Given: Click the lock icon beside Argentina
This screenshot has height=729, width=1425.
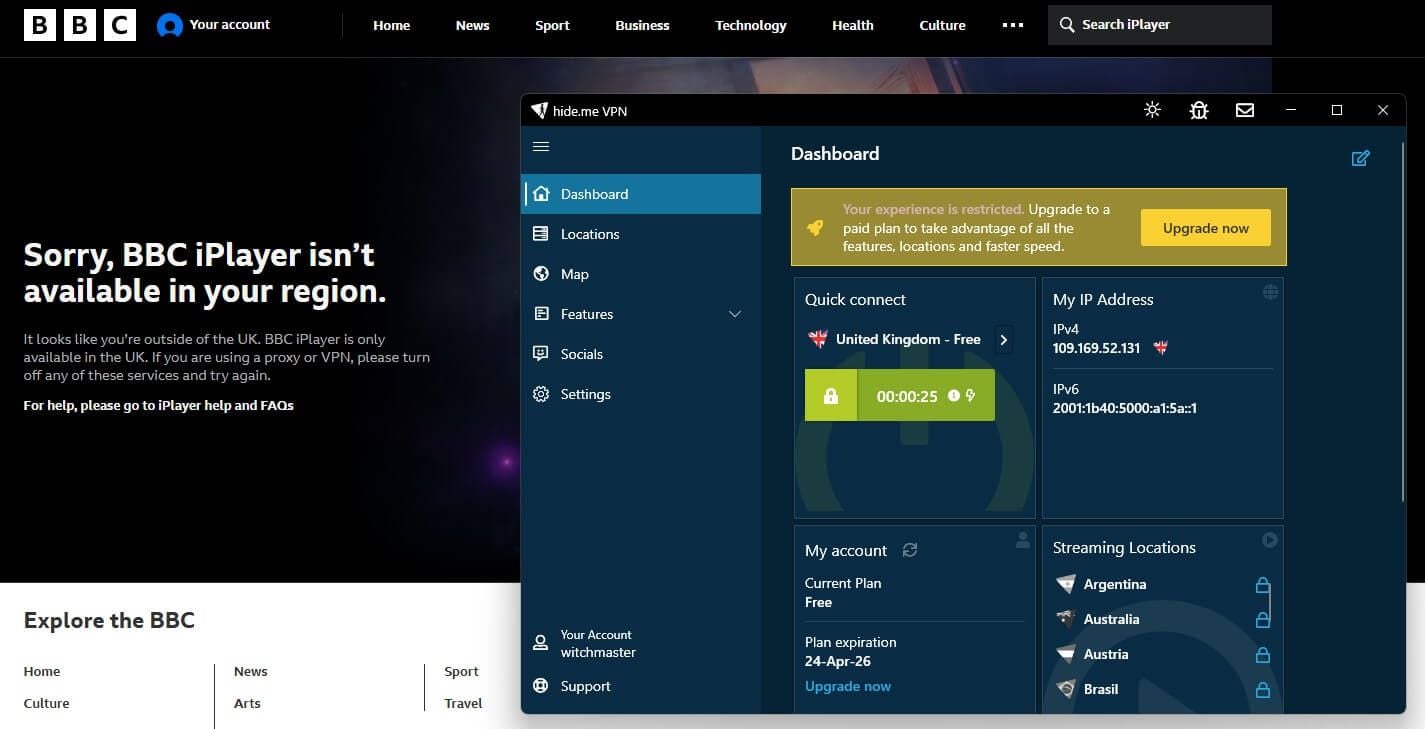Looking at the screenshot, I should click(x=1263, y=584).
